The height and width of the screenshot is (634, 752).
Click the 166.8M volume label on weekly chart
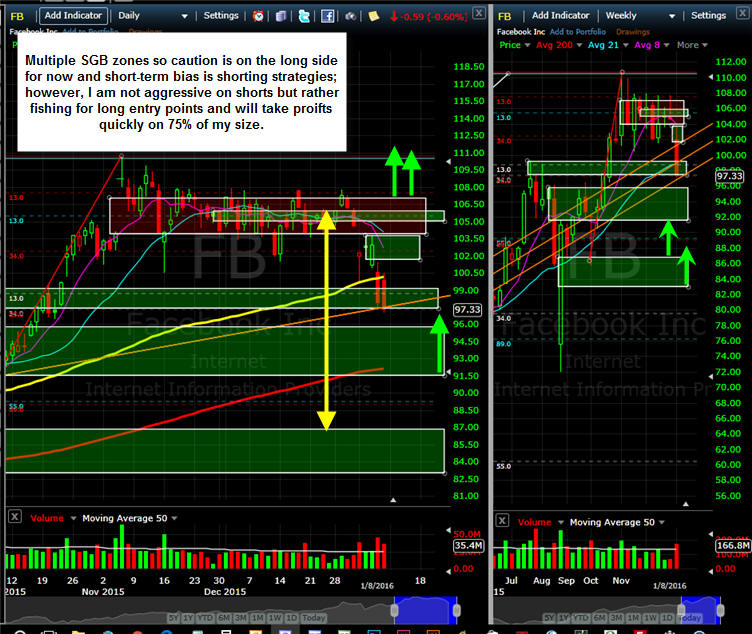coord(733,545)
